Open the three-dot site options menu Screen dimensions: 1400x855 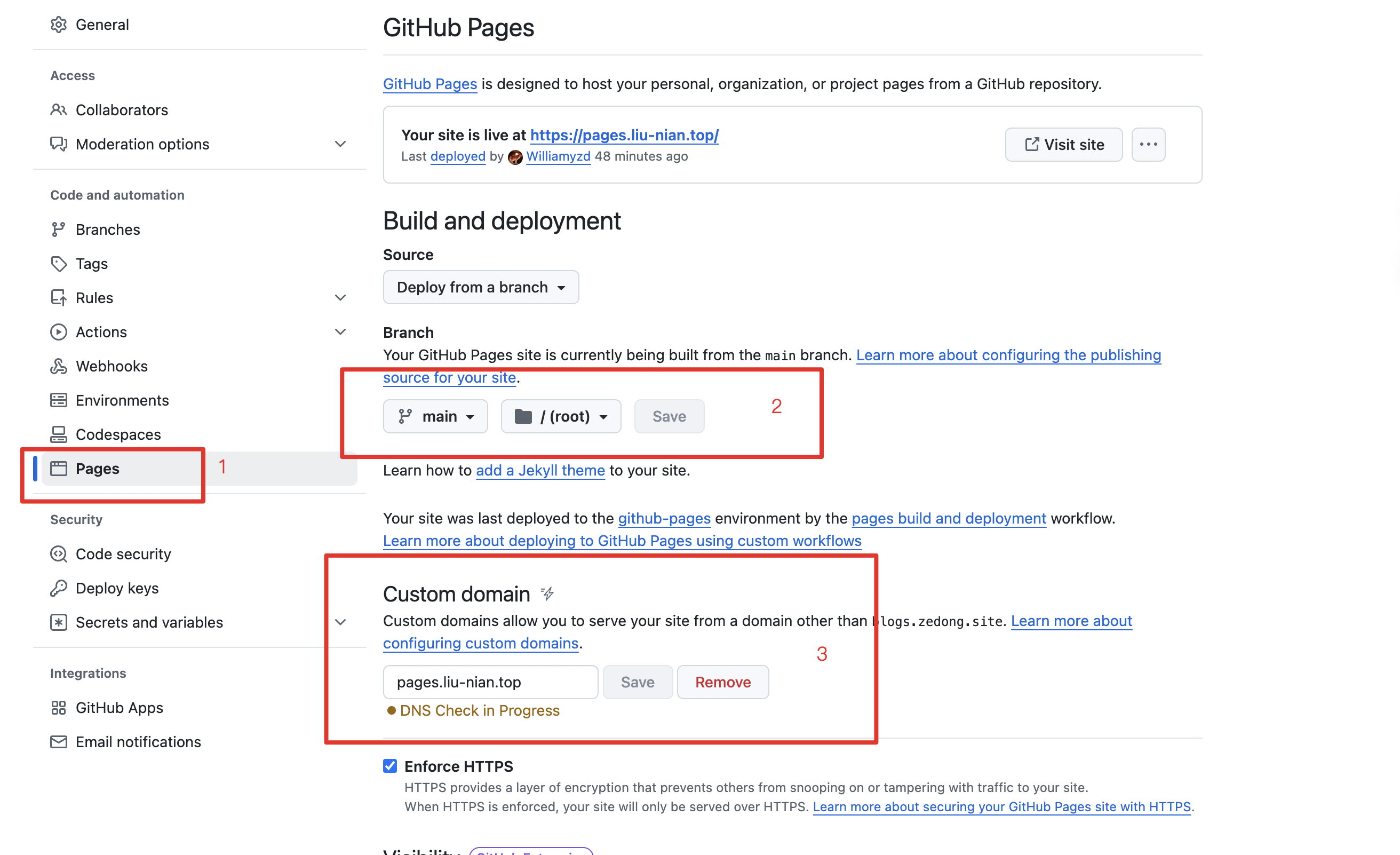[1148, 145]
